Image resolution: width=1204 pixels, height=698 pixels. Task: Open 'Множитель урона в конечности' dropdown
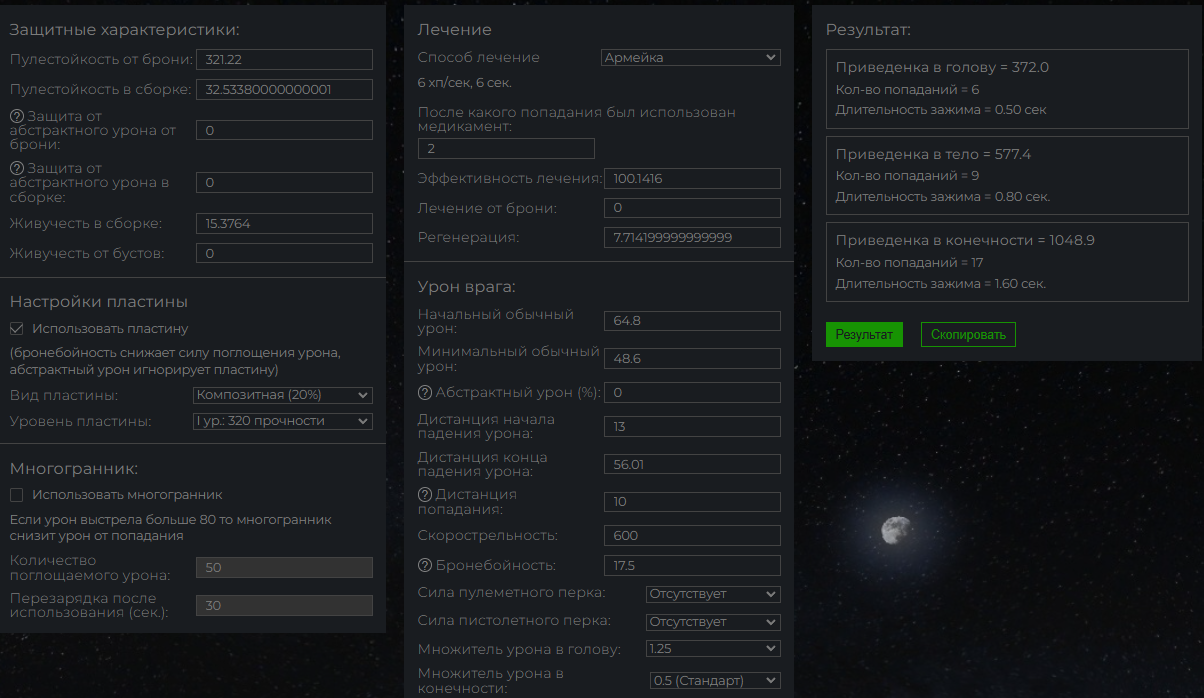click(x=713, y=681)
